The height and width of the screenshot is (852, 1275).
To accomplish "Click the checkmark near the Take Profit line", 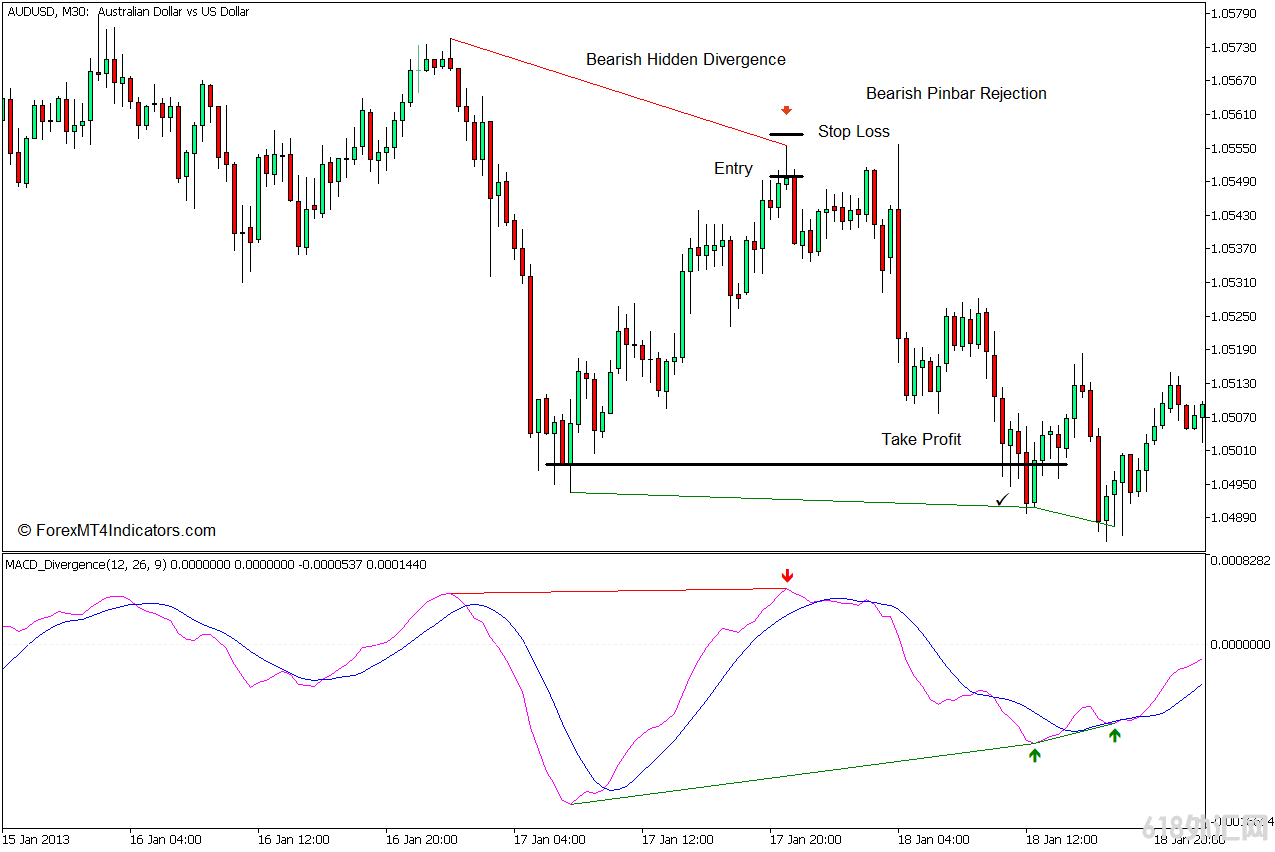I will 1002,497.
